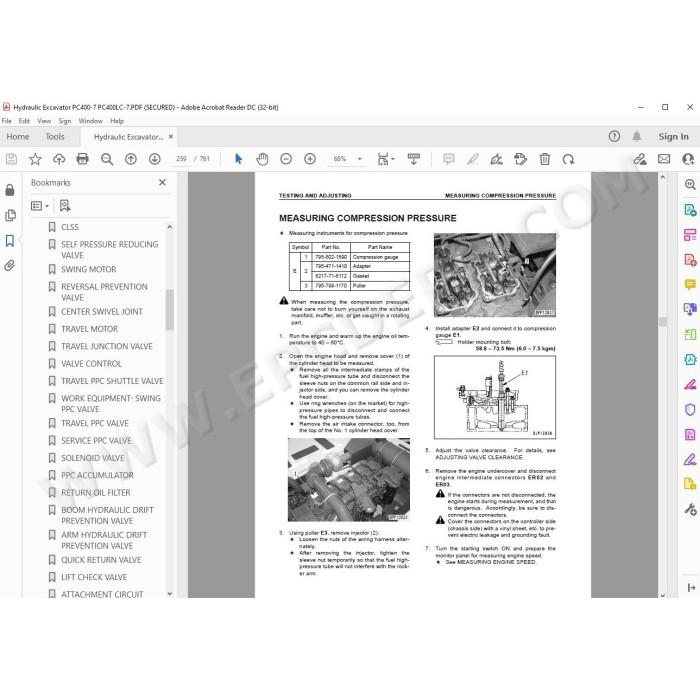Click bookmarks list scroll-down arrow

[170, 594]
